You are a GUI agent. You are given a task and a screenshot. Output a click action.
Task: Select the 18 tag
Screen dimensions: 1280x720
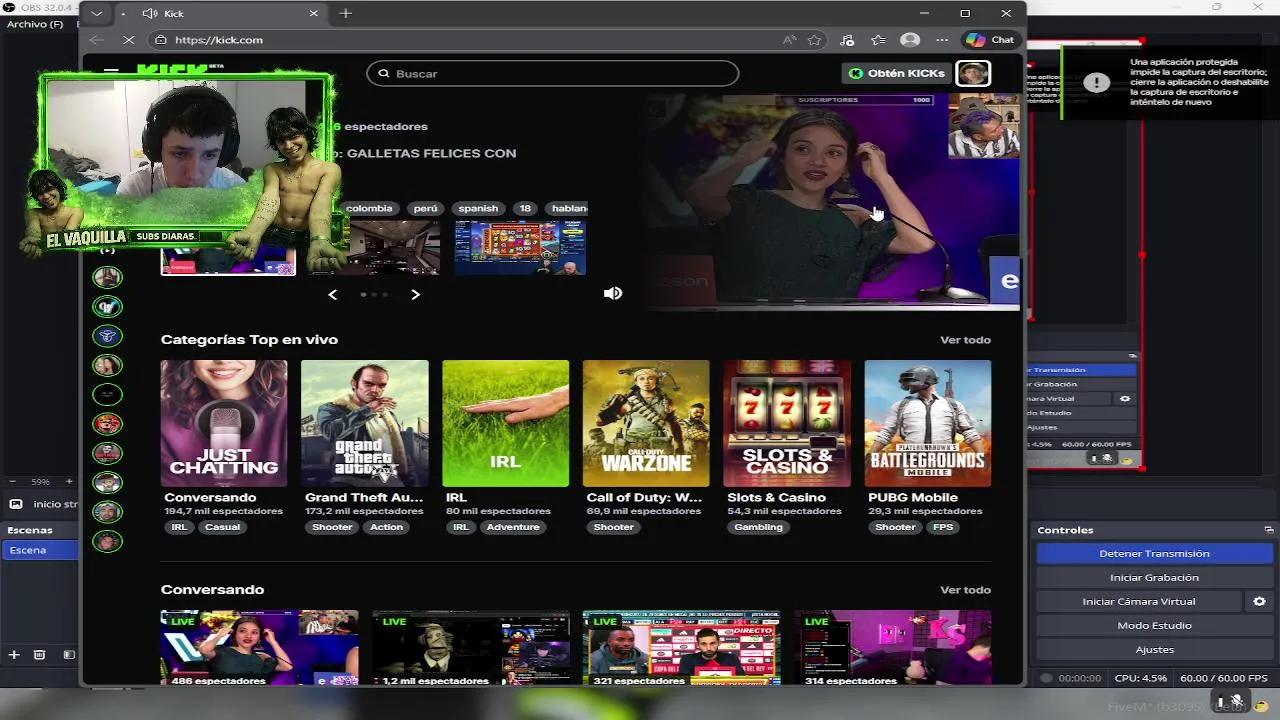(x=525, y=208)
